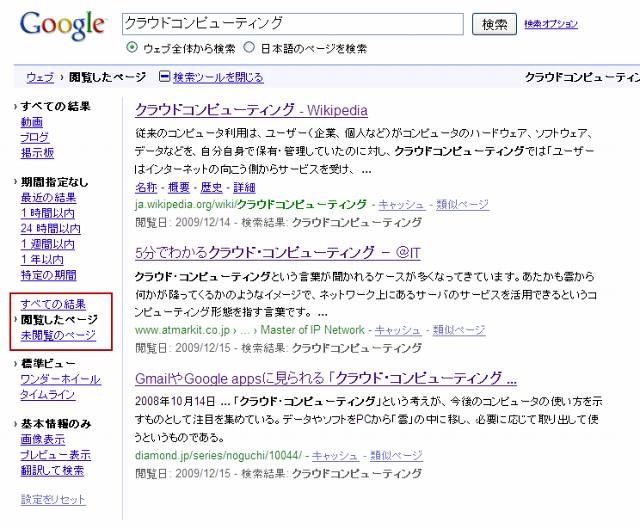This screenshot has height=529, width=640.
Task: Select the 日本語のページを検索 radio button
Action: pos(249,47)
